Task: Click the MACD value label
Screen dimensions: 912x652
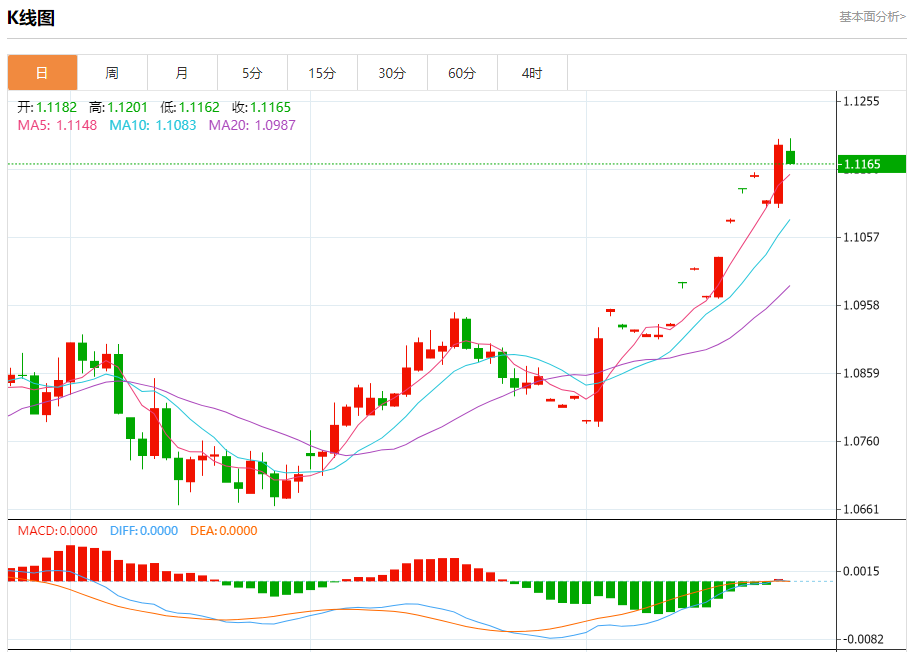Action: point(57,530)
